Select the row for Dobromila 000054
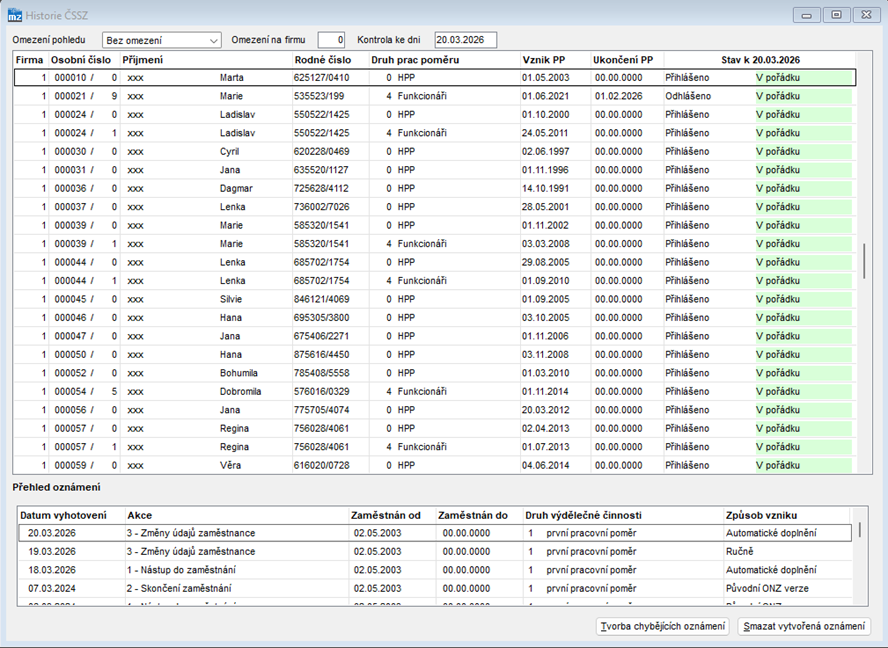Image resolution: width=888 pixels, height=648 pixels. tap(434, 391)
